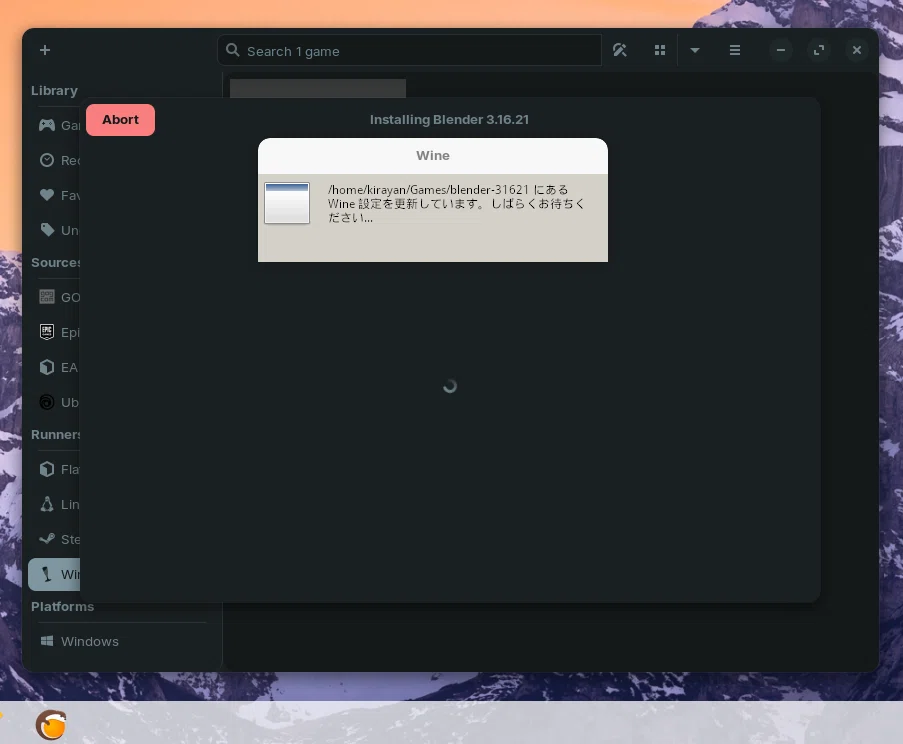The height and width of the screenshot is (744, 903).
Task: Select the Ubisoft source icon
Action: point(47,402)
